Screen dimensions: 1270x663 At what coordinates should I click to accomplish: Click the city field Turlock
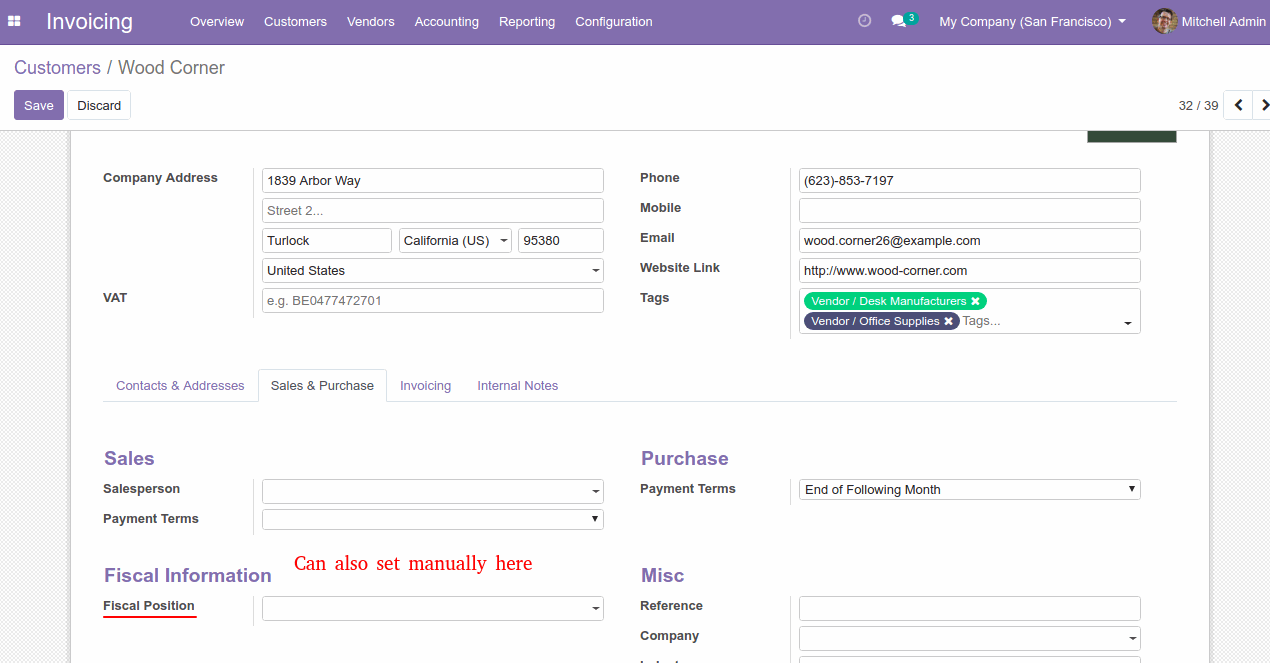point(327,241)
